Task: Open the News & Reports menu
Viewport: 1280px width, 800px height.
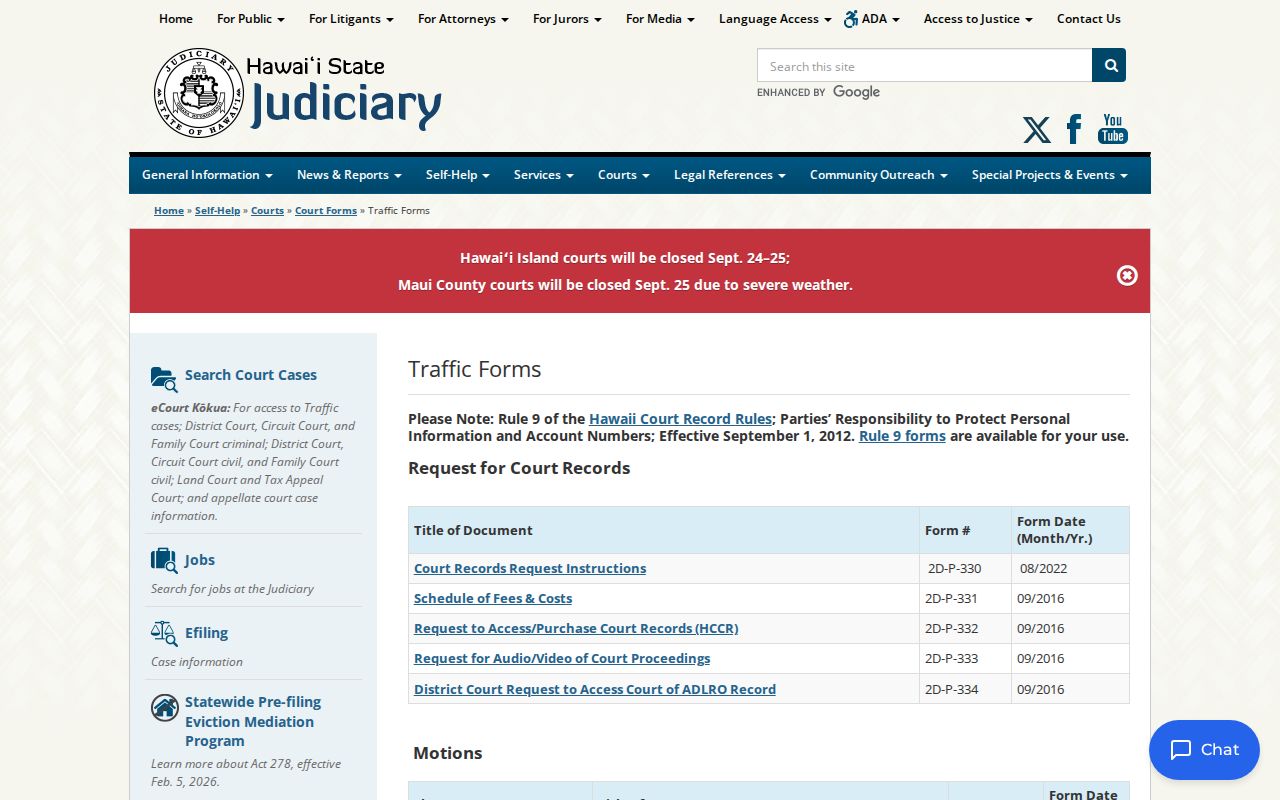Action: click(x=349, y=175)
